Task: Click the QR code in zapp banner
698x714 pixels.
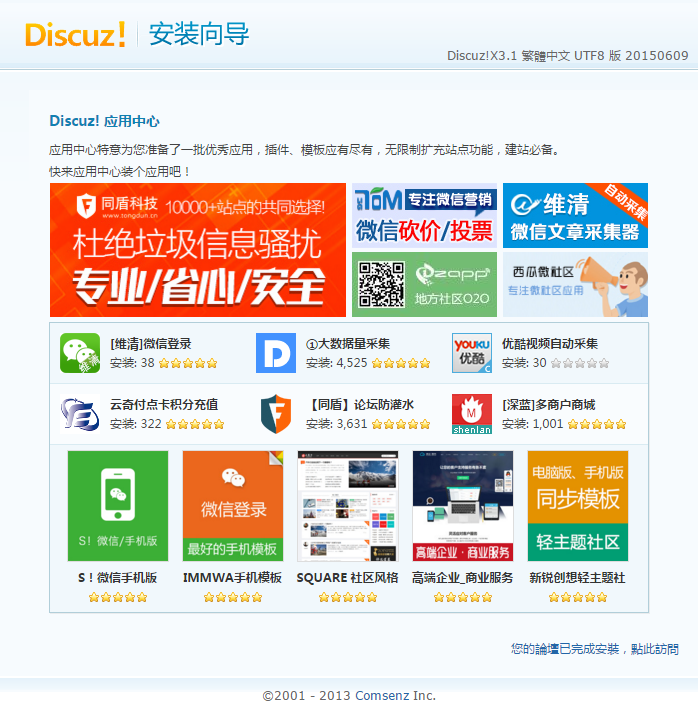Action: 381,285
